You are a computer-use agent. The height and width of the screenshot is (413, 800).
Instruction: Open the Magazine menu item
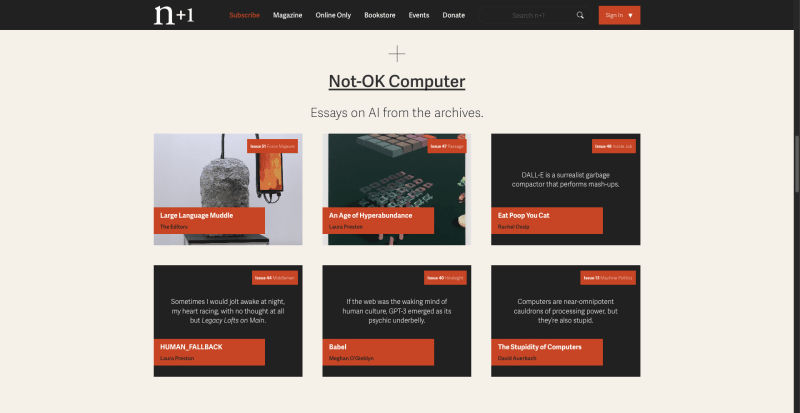[x=287, y=15]
